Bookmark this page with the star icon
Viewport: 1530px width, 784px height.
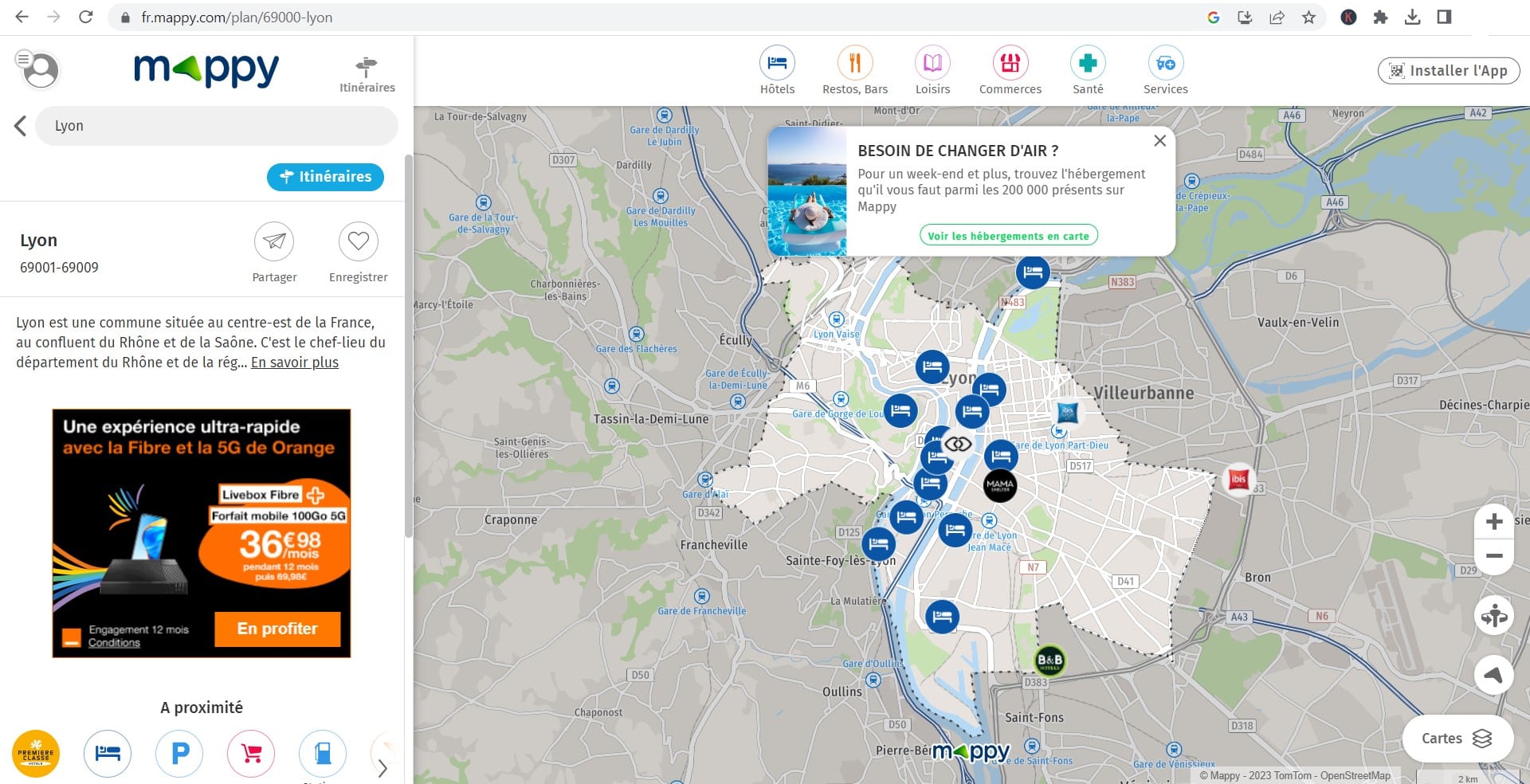click(x=1308, y=18)
